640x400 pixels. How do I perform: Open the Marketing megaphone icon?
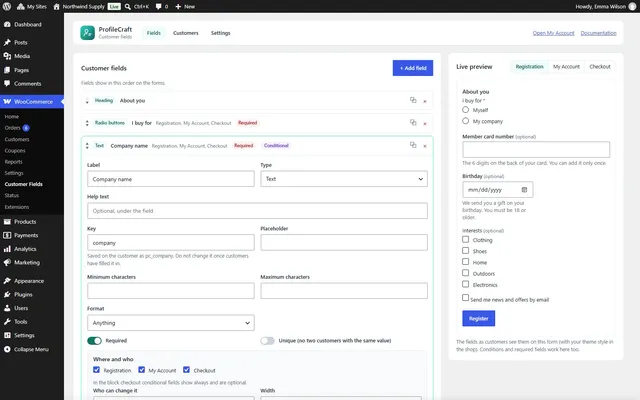tap(7, 262)
